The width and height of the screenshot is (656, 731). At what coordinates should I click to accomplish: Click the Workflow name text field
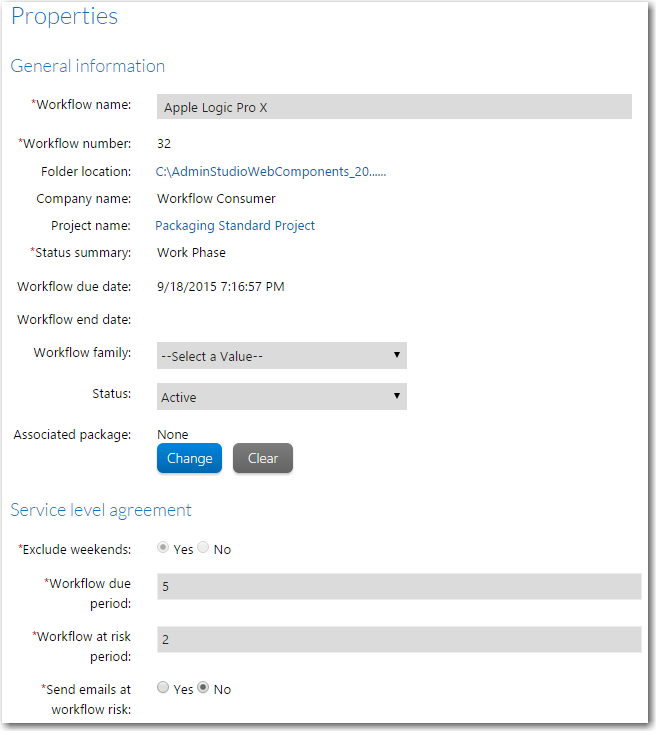tap(394, 107)
